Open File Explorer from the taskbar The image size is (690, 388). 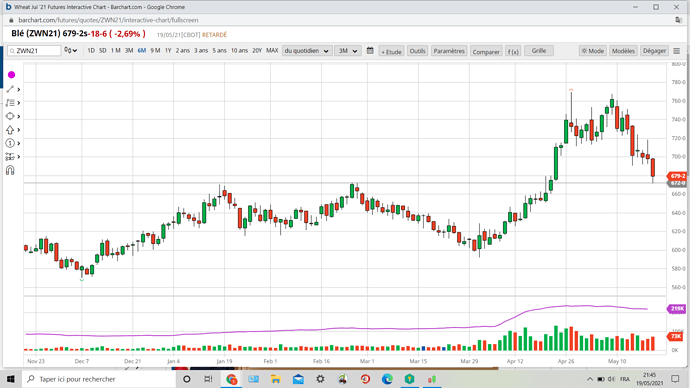(x=275, y=379)
